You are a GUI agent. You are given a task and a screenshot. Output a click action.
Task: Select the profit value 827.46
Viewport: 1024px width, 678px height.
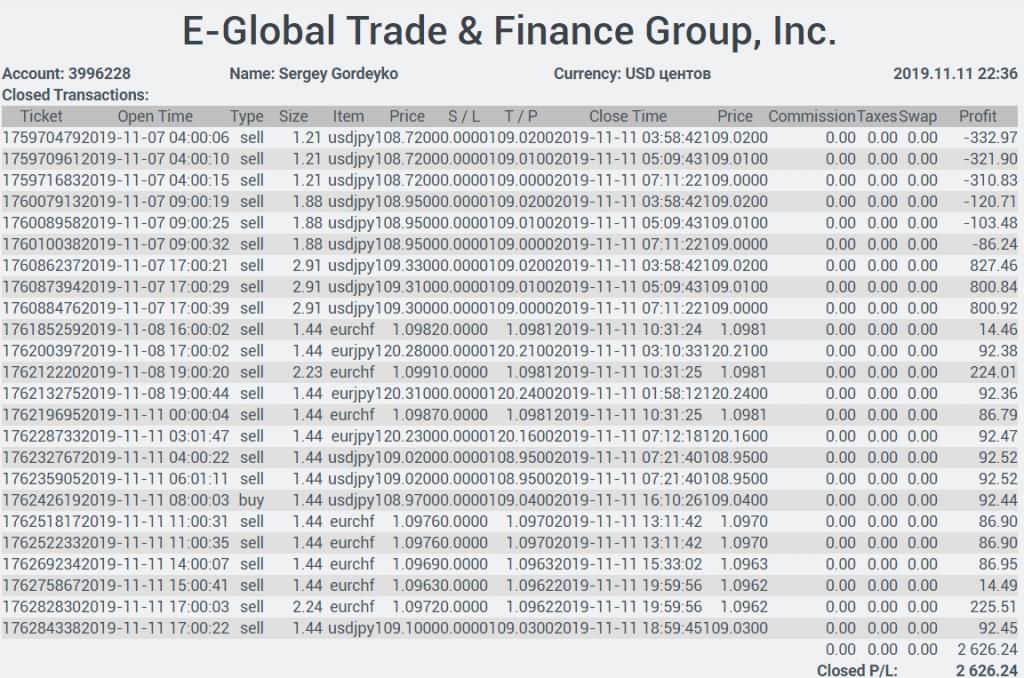tap(993, 266)
